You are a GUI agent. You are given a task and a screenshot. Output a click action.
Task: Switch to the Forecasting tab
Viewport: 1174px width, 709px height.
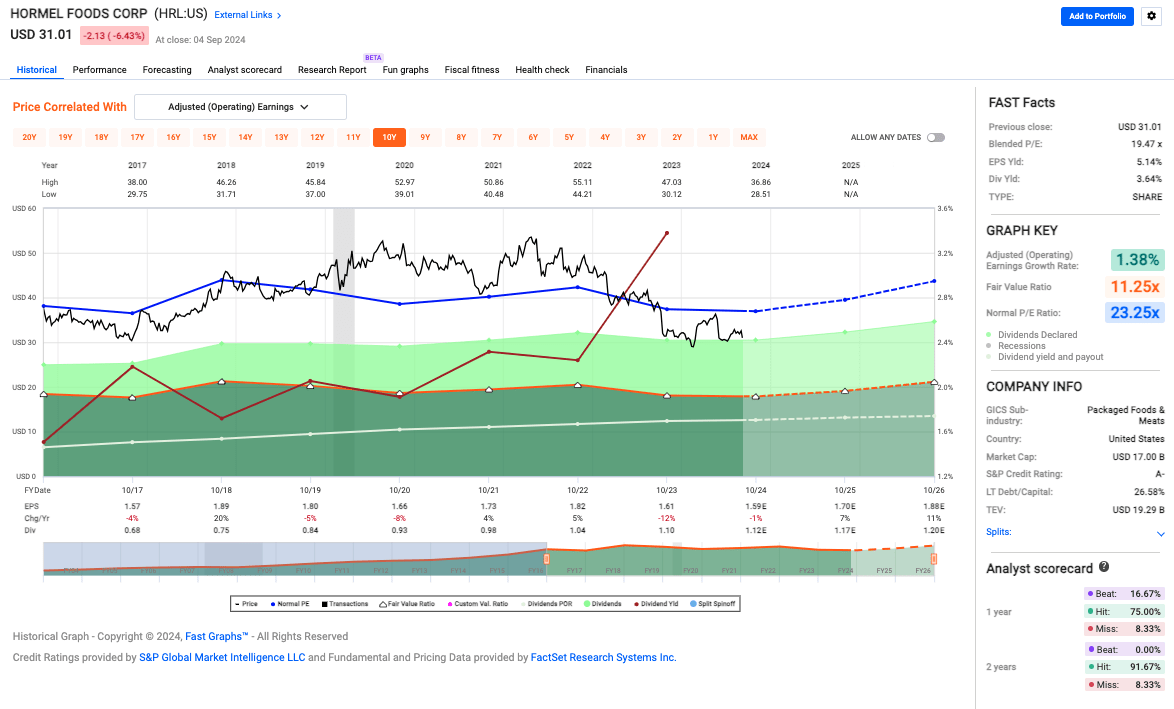pos(167,70)
